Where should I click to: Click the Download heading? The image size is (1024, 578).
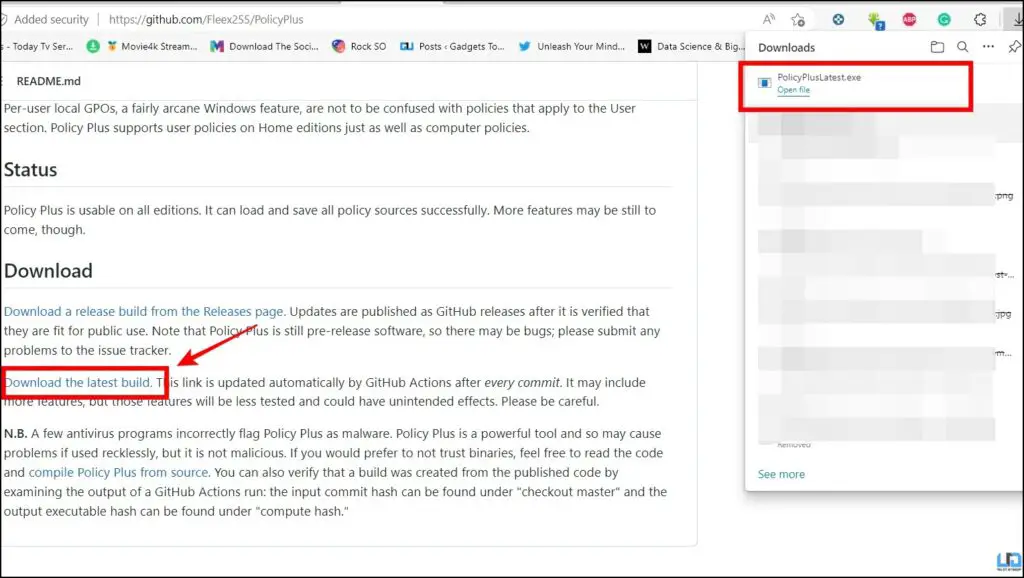(x=48, y=271)
